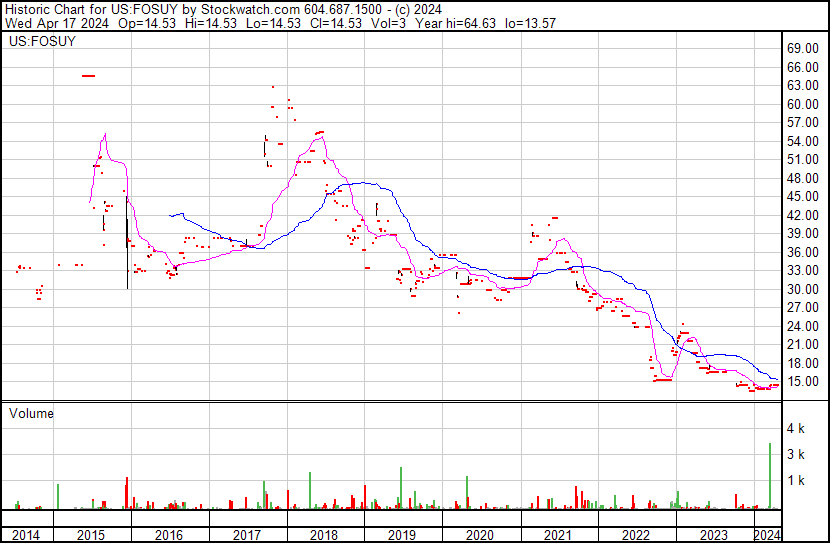This screenshot has height=543, width=830.
Task: Click the 69.00 price axis label
Action: coord(803,48)
